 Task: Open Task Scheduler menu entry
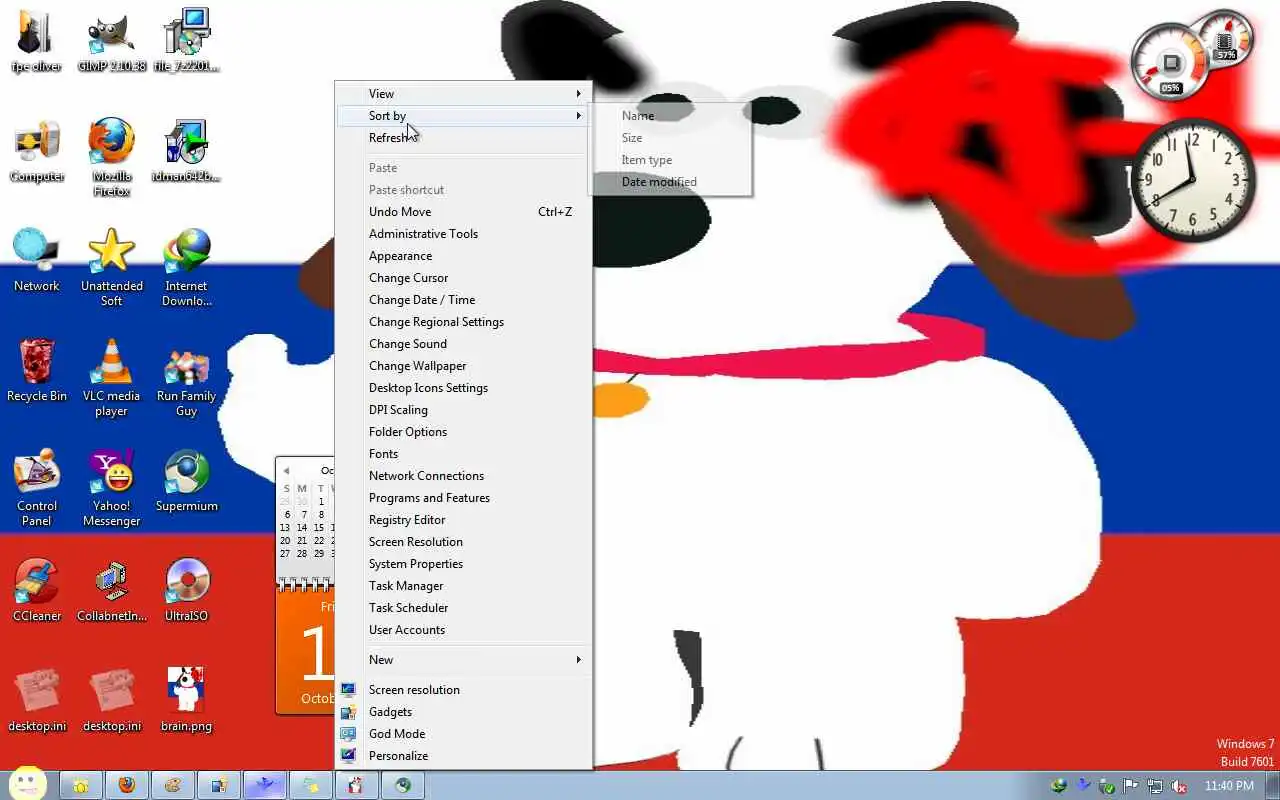(463, 608)
